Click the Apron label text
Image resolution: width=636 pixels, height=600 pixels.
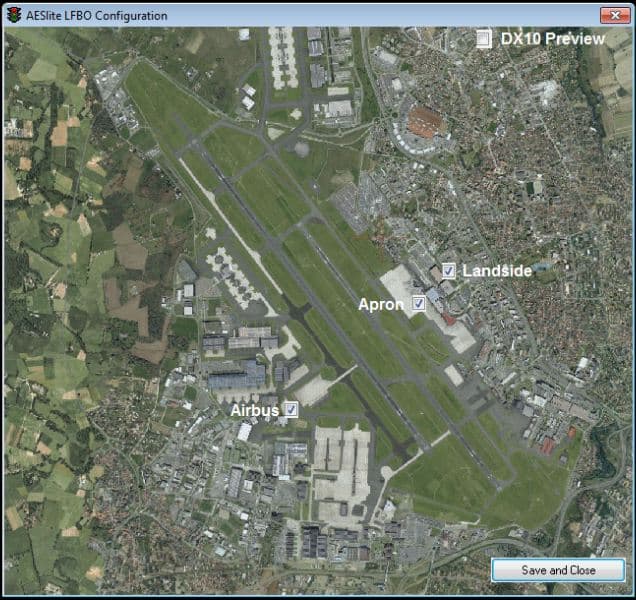381,304
